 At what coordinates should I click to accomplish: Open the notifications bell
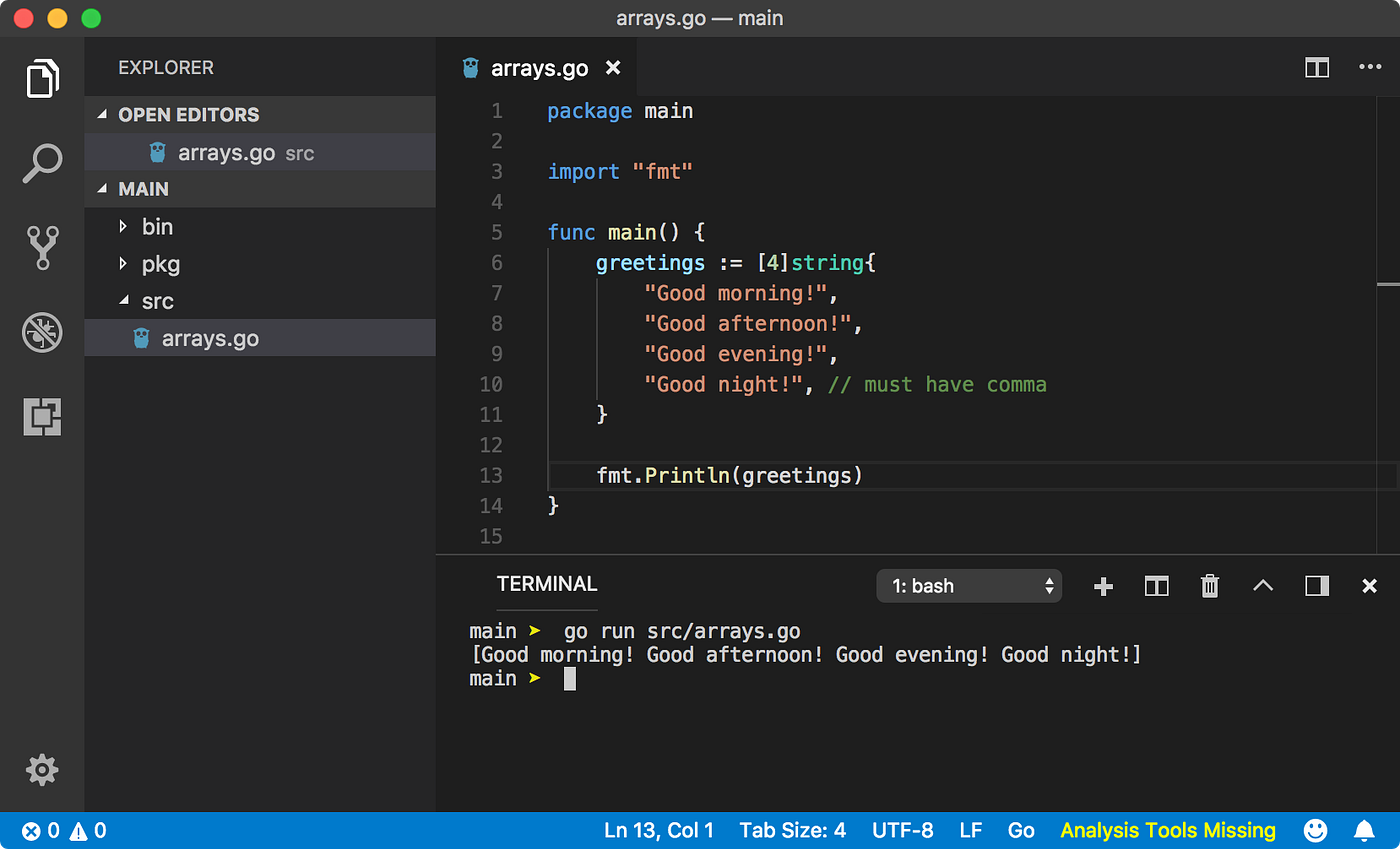1364,830
